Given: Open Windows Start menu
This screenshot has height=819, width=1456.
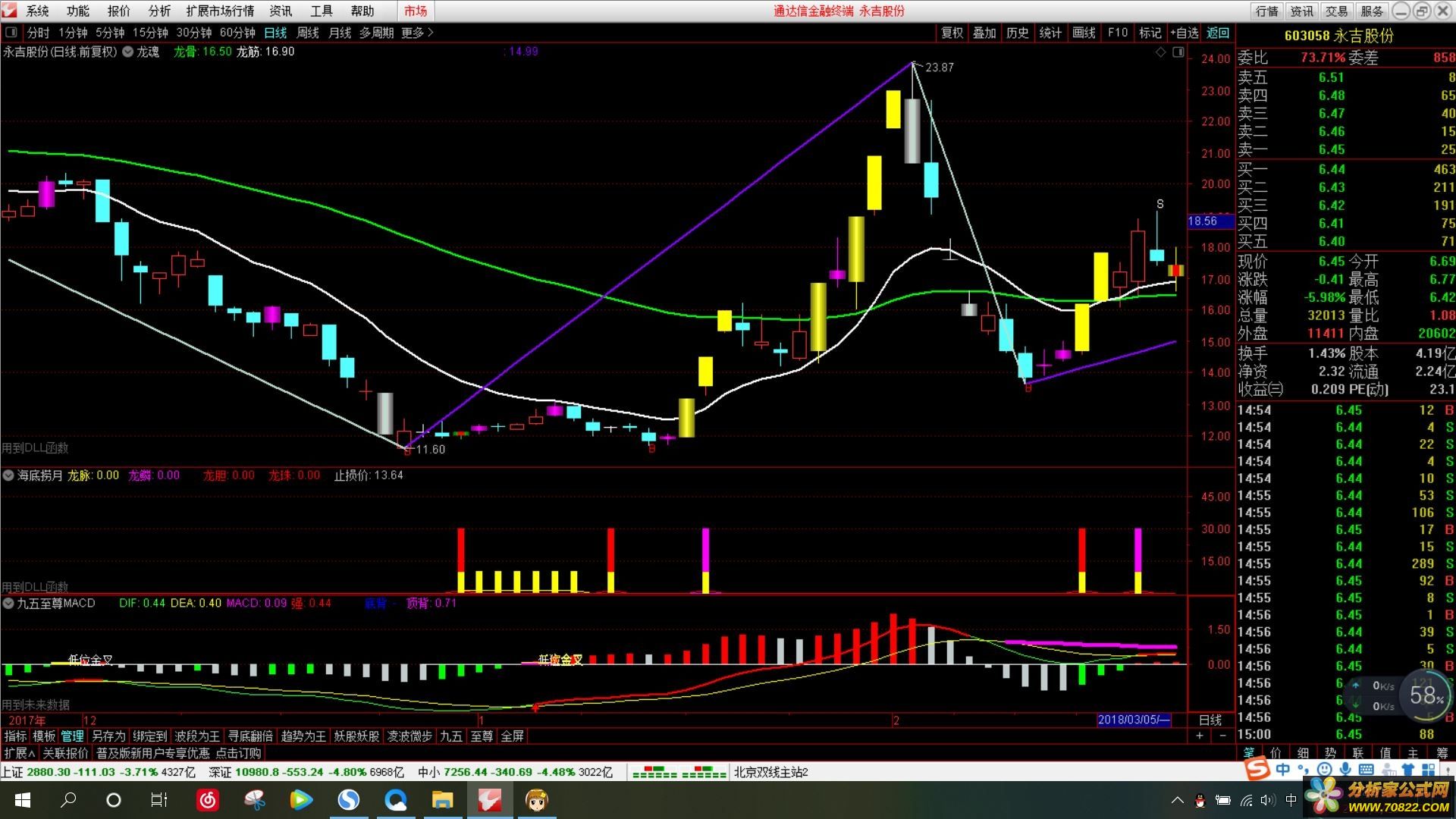Looking at the screenshot, I should coord(22,800).
